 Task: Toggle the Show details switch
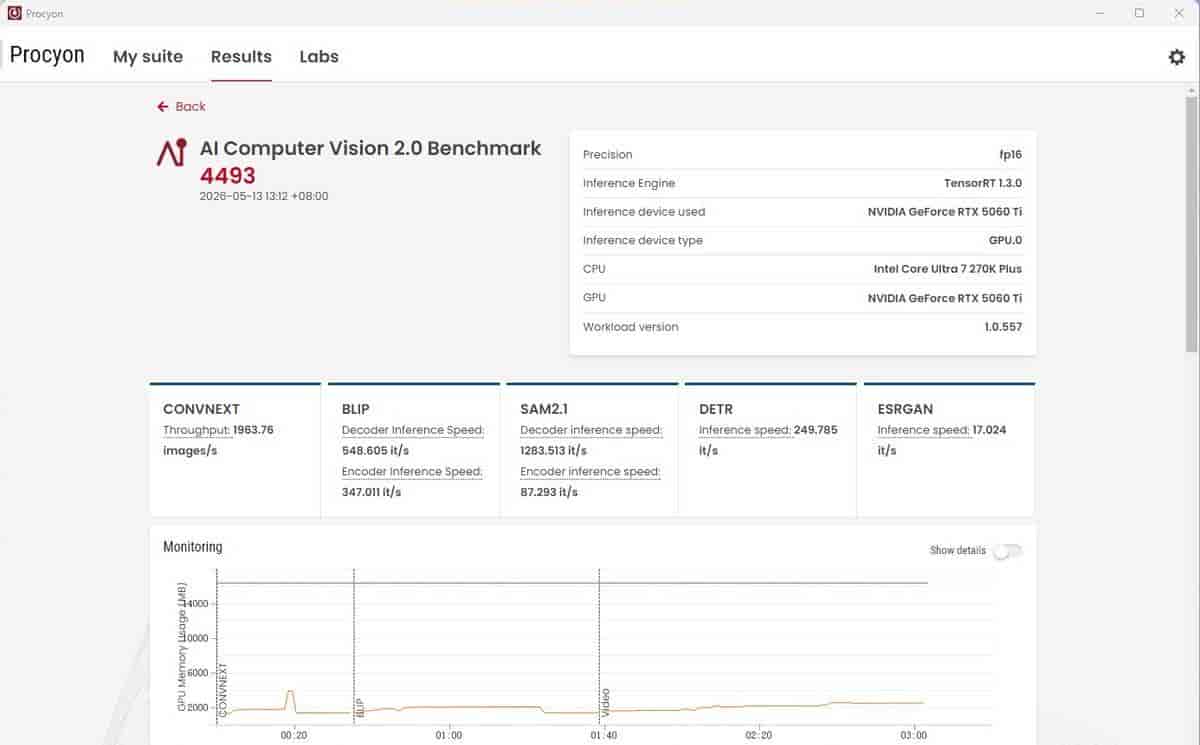click(x=1007, y=551)
